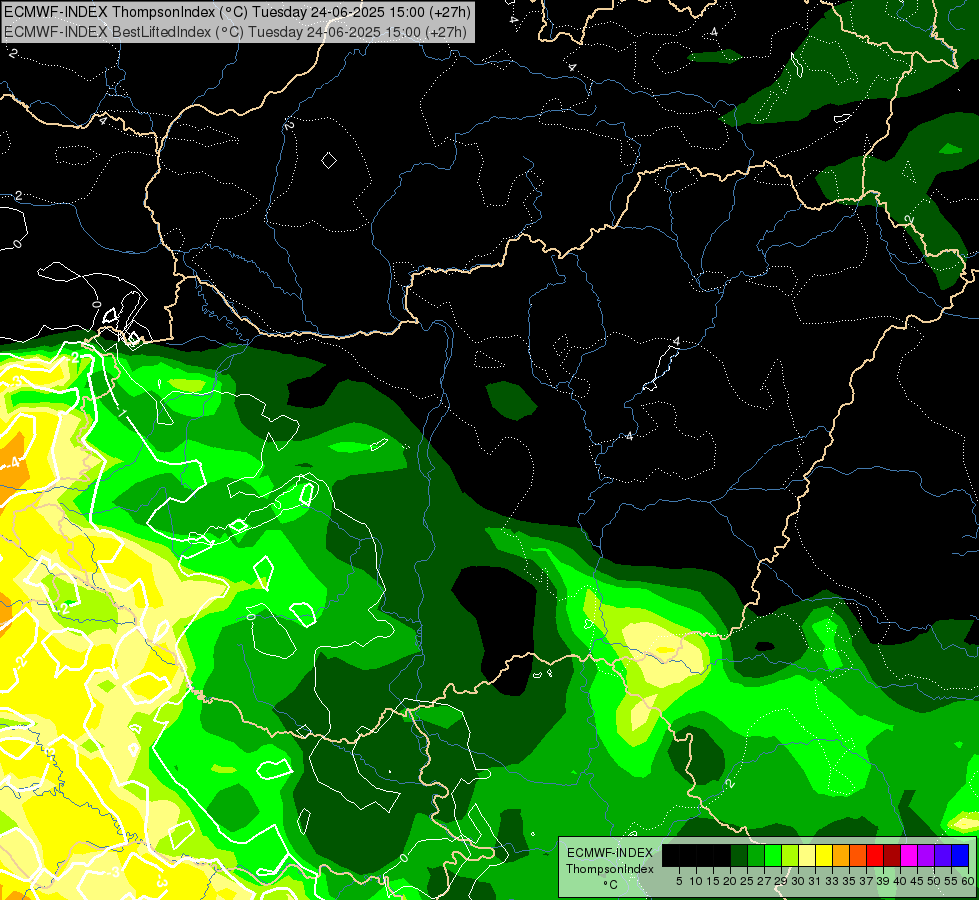The width and height of the screenshot is (979, 900).
Task: Select the purple 45–50 legend swatch
Action: (x=926, y=855)
